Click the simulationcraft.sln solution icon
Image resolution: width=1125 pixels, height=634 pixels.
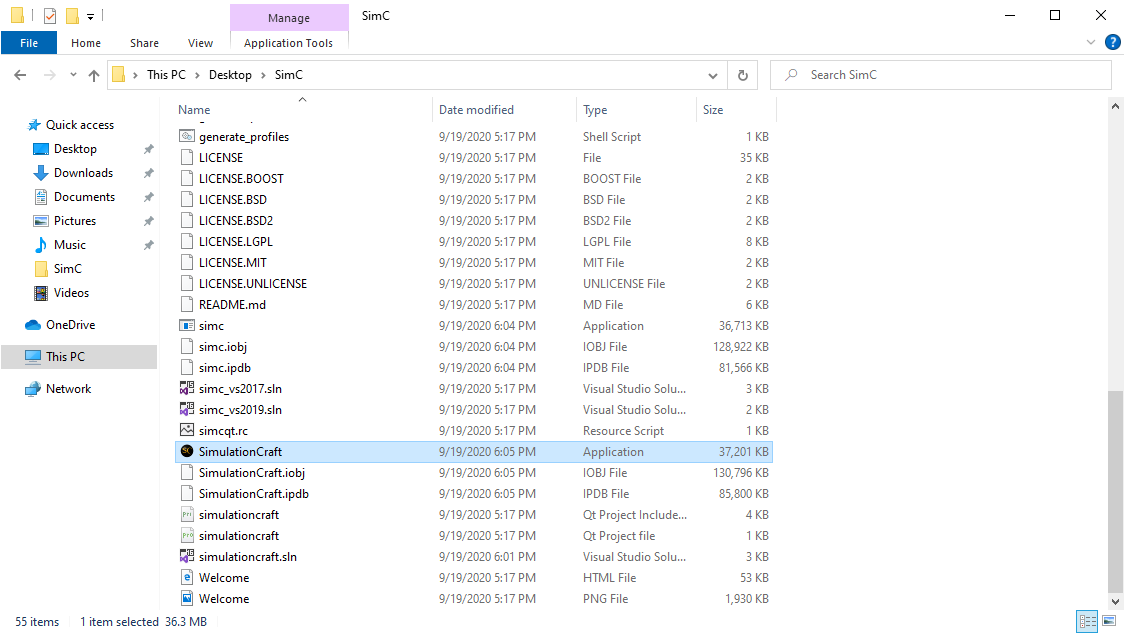click(x=187, y=557)
